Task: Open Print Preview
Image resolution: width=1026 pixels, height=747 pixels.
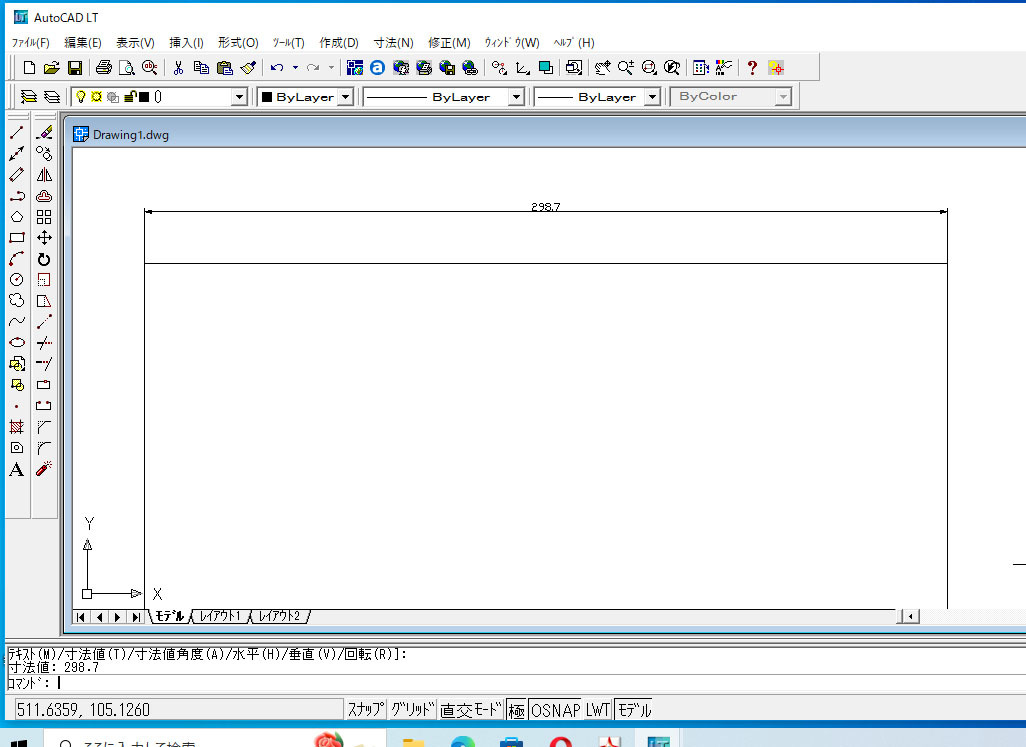Action: point(125,67)
